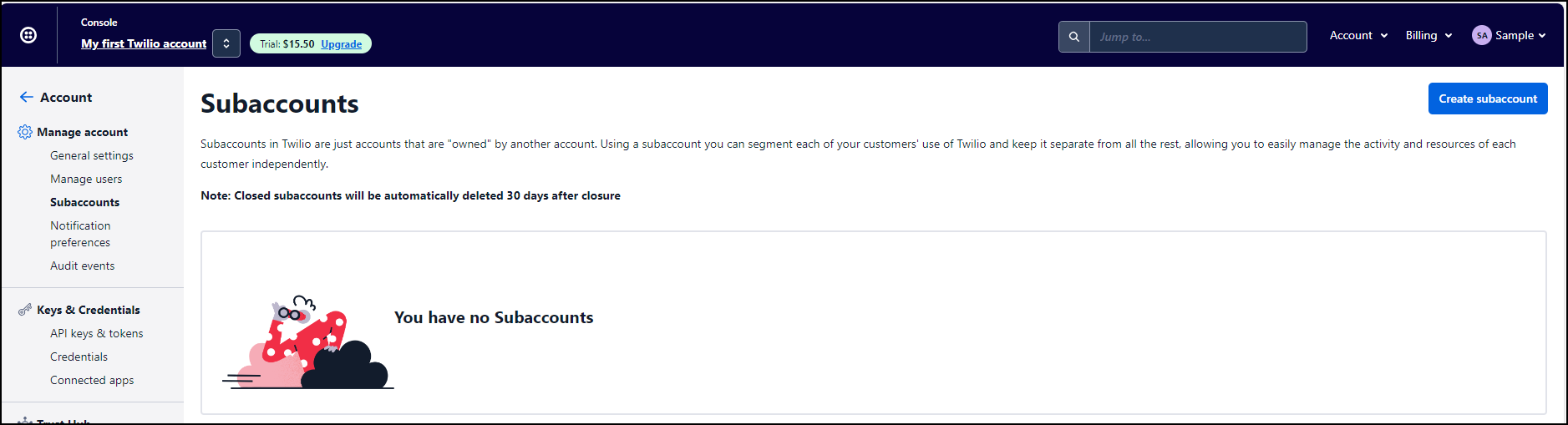Navigate to API keys & tokens

tap(97, 333)
